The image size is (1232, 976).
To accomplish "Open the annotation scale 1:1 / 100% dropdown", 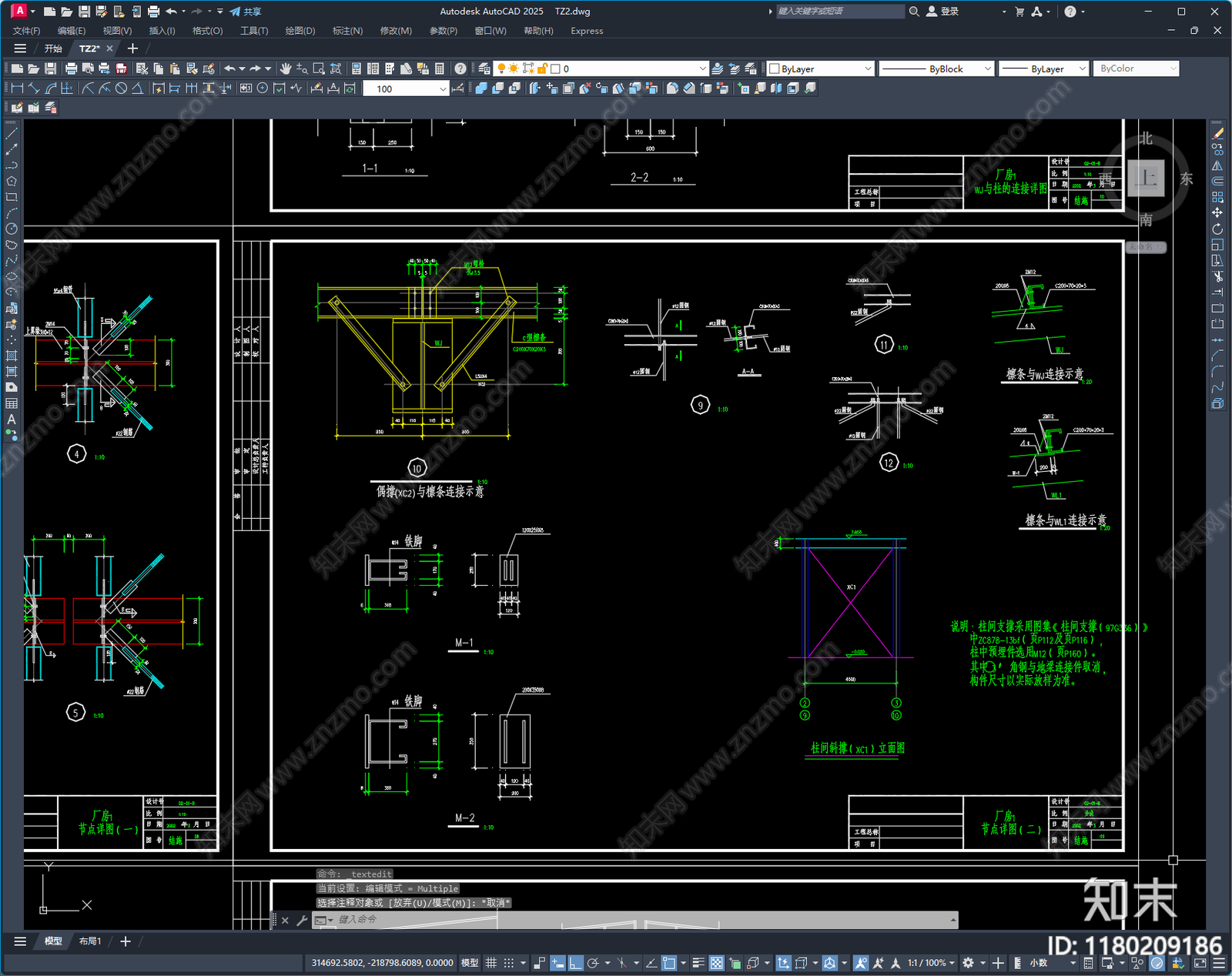I will pos(931,963).
